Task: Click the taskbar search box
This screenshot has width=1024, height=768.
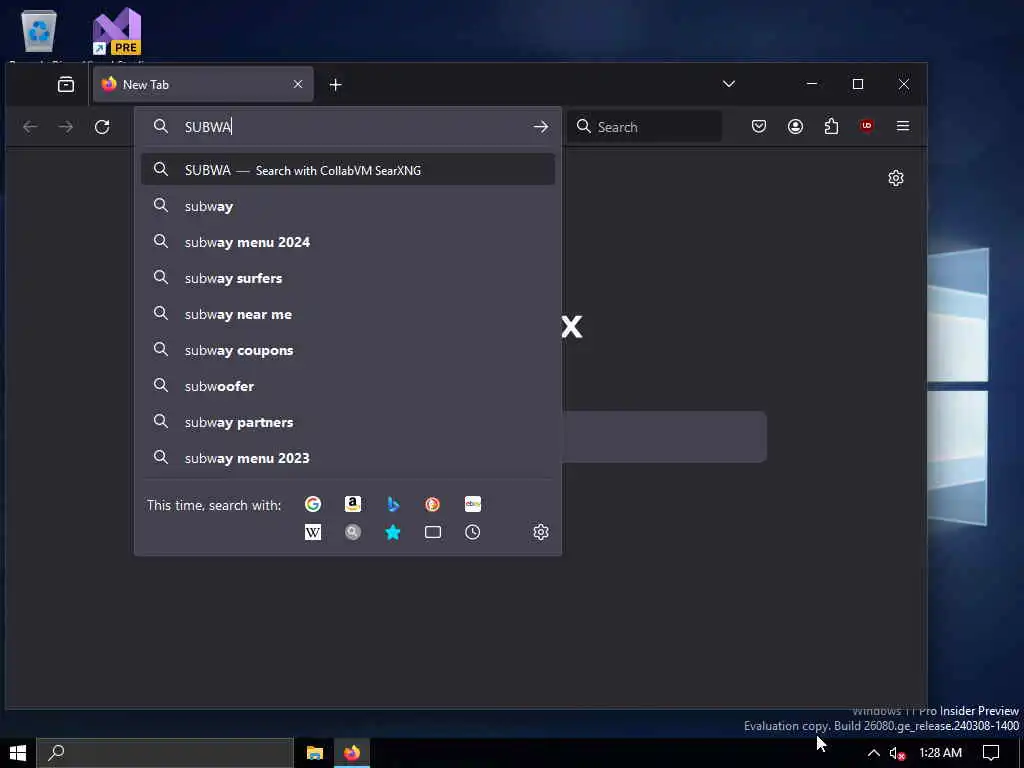Action: pyautogui.click(x=165, y=753)
